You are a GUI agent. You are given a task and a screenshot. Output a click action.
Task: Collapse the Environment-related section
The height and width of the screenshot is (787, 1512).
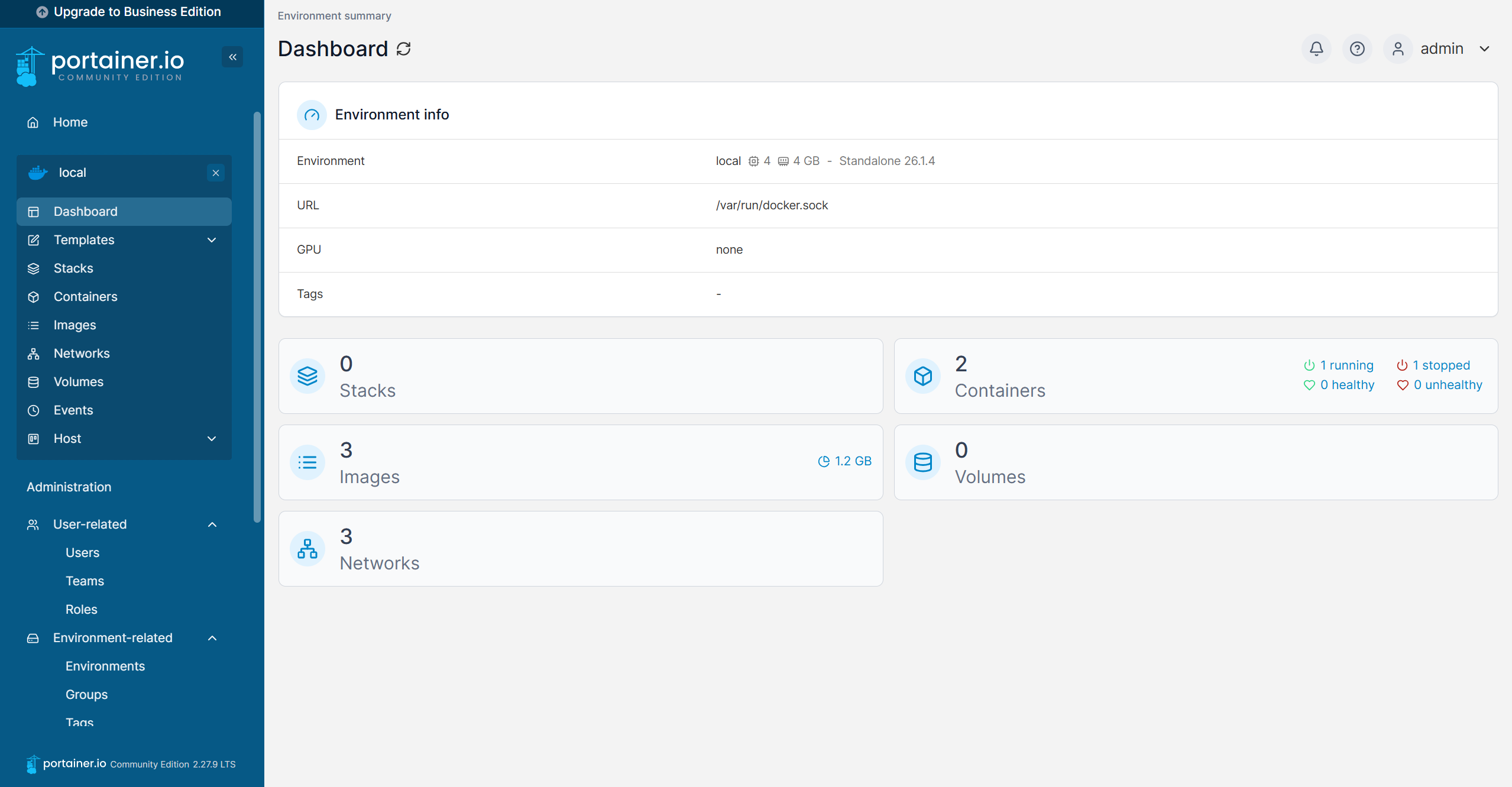pos(212,638)
